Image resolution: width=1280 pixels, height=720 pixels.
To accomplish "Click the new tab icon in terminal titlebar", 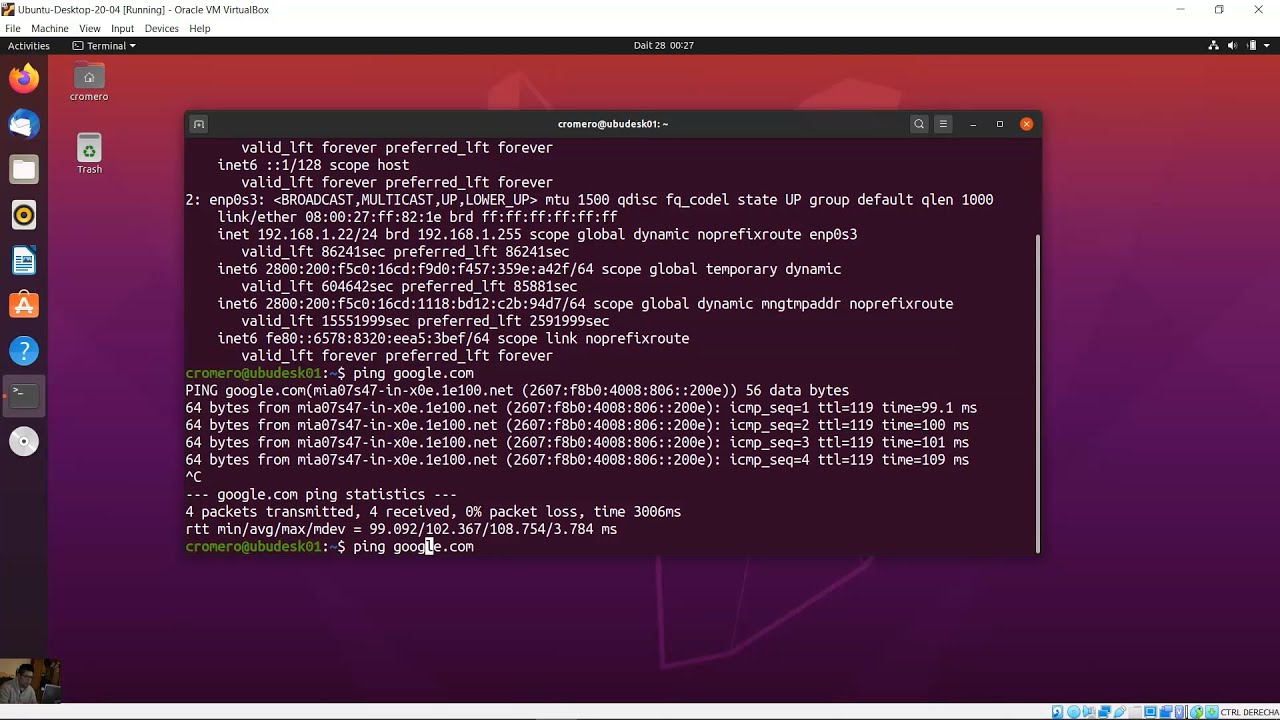I will 199,124.
